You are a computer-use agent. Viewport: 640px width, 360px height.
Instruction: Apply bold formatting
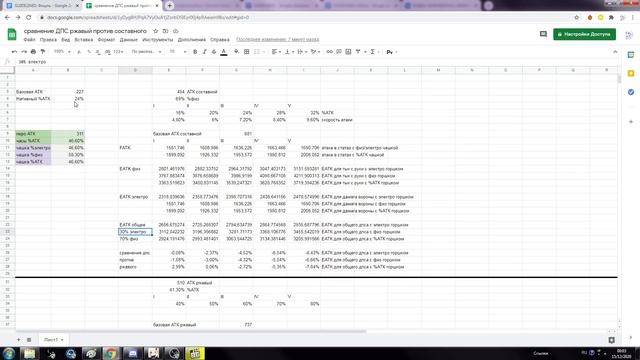point(195,52)
